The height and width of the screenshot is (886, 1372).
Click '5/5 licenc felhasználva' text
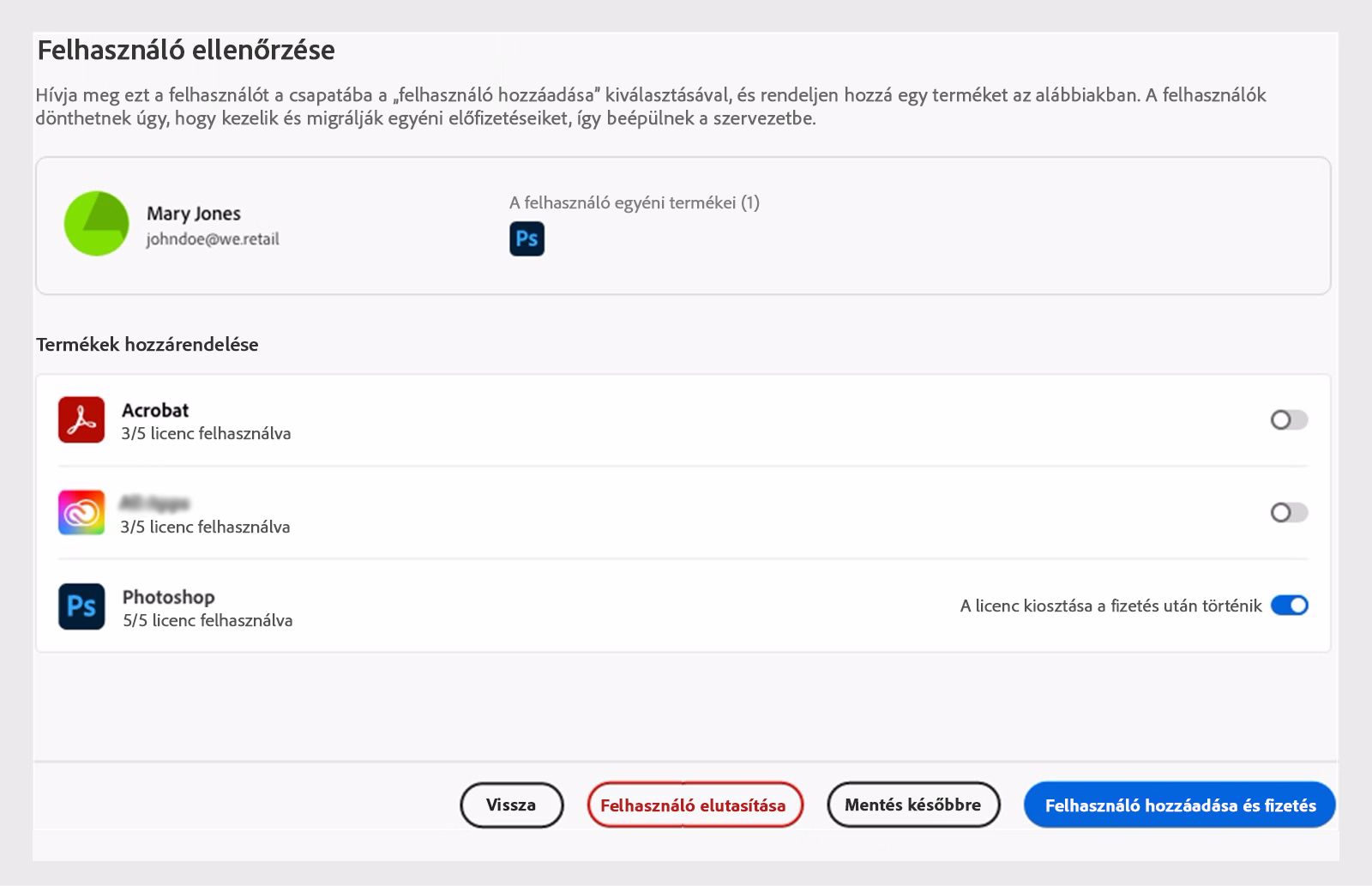(x=208, y=620)
